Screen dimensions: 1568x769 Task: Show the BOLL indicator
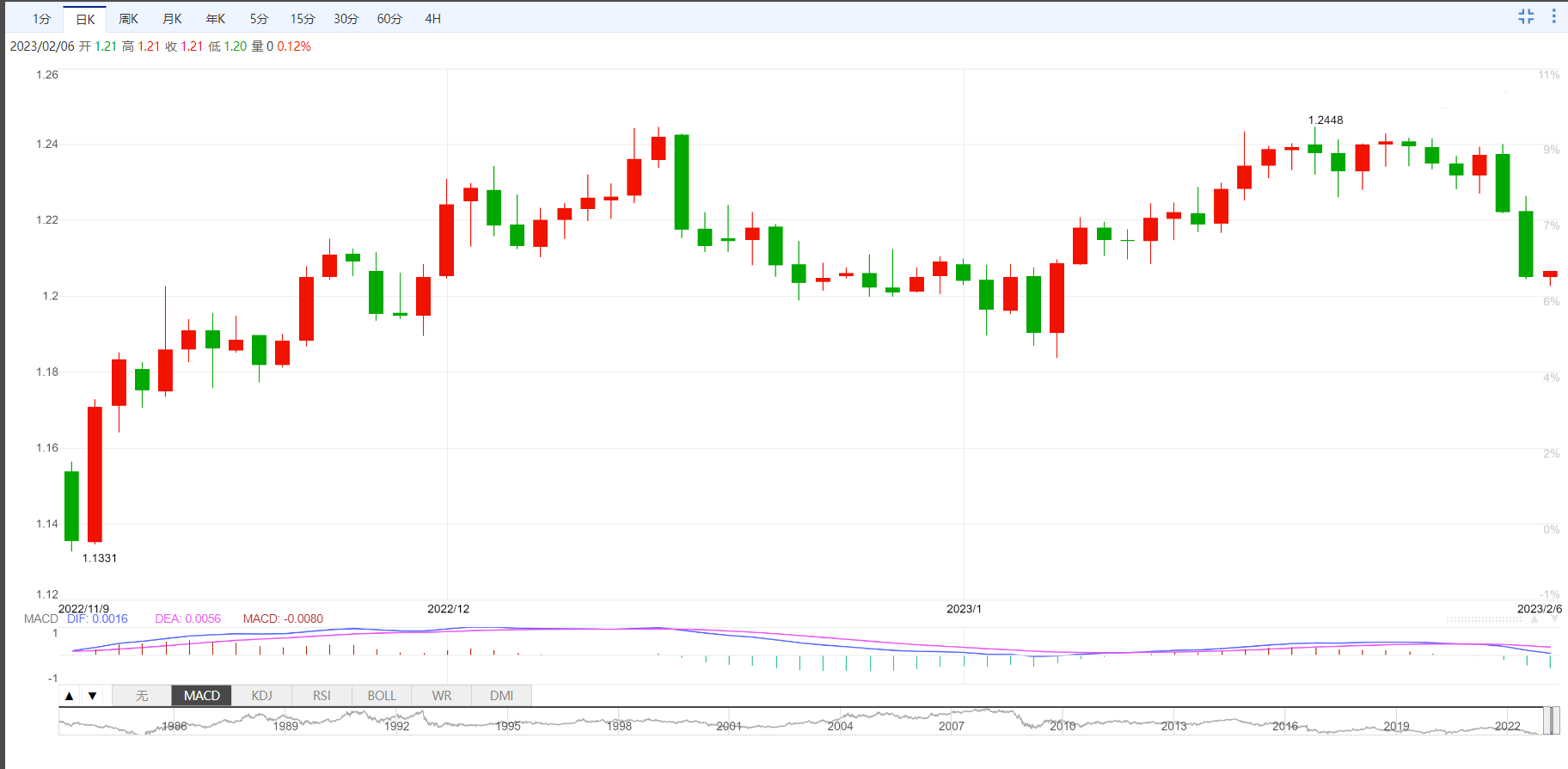[382, 696]
